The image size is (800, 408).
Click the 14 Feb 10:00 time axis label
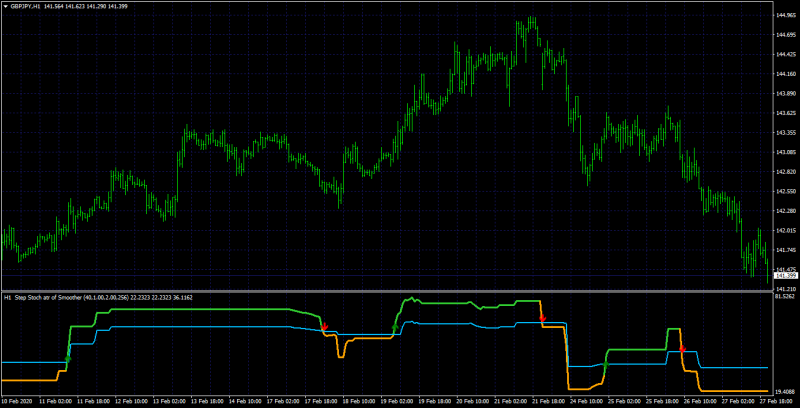(246, 402)
